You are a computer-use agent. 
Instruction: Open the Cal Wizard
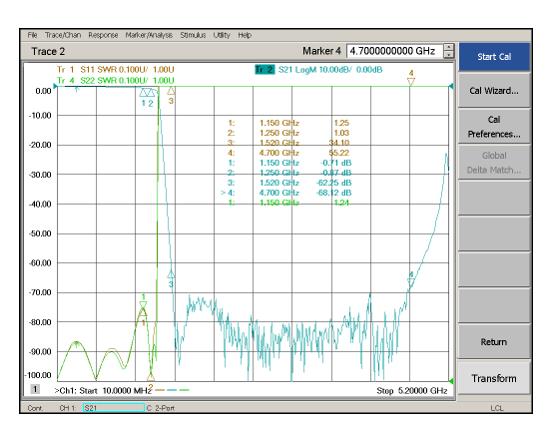494,91
